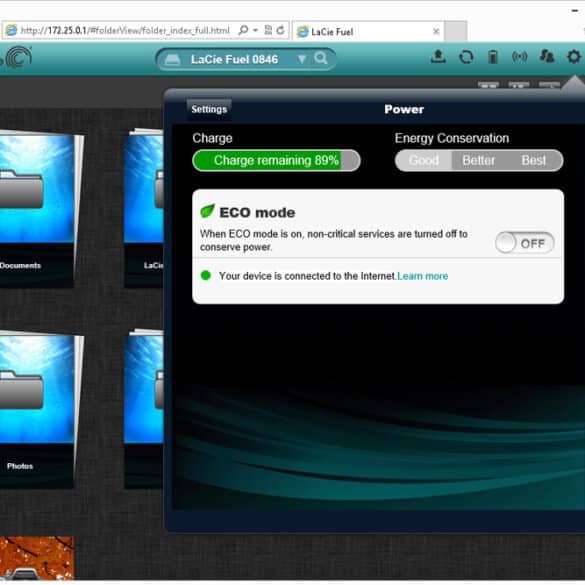Click the address bar search icon
Viewport: 585px width, 585px height.
[243, 30]
